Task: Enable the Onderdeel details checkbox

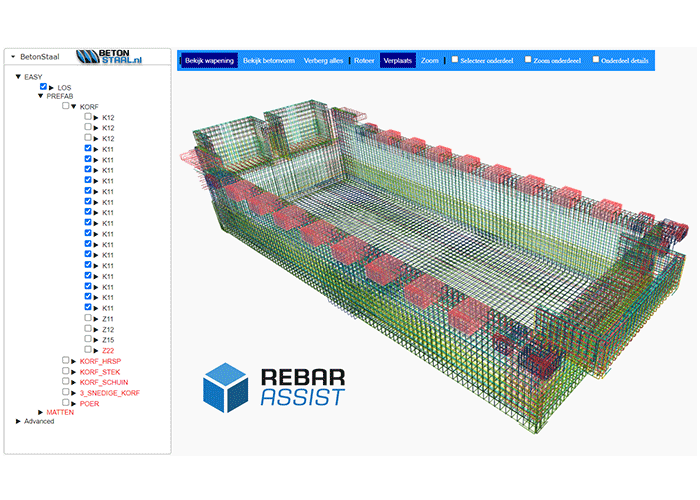Action: click(596, 59)
